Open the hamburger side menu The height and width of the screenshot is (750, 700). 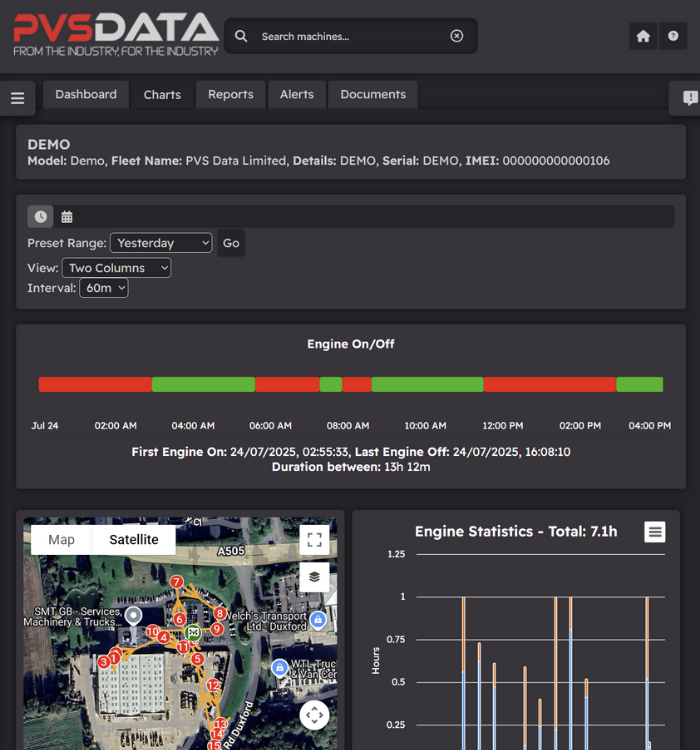click(x=18, y=98)
